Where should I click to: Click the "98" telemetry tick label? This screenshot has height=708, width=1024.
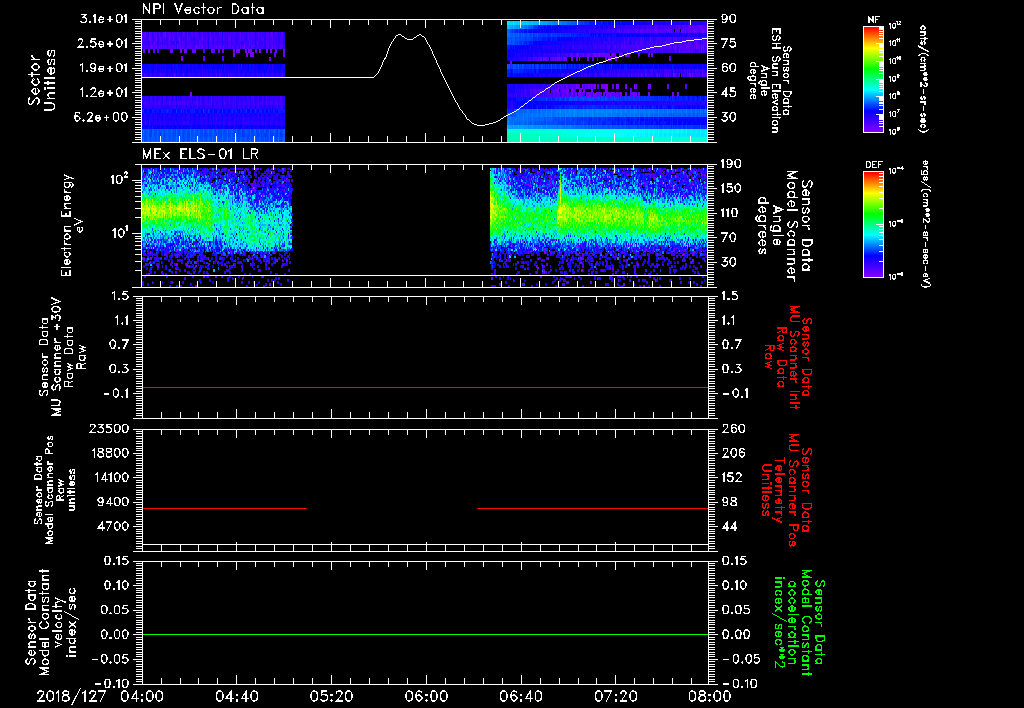(x=729, y=502)
